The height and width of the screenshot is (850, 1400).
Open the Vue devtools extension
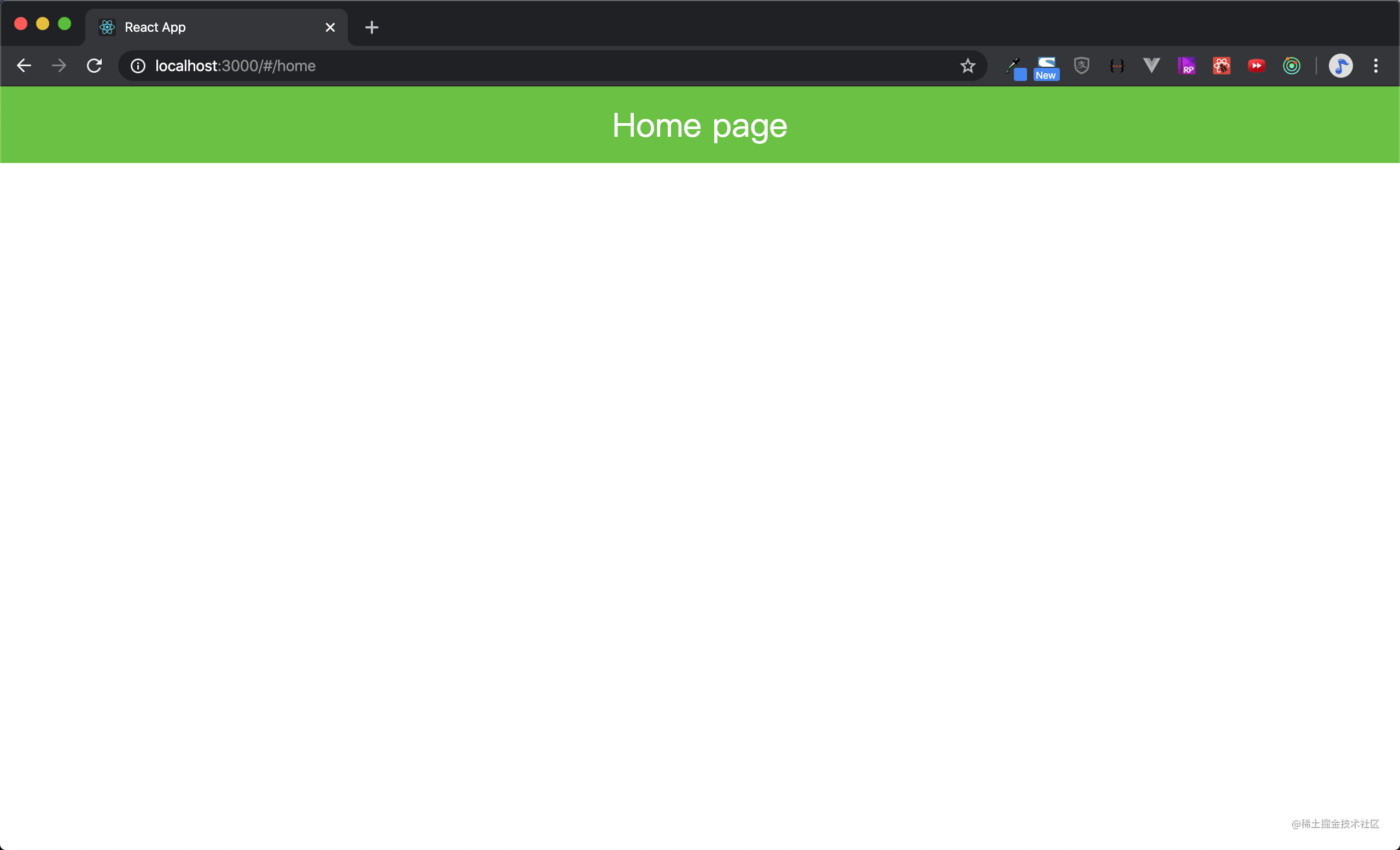(x=1152, y=66)
